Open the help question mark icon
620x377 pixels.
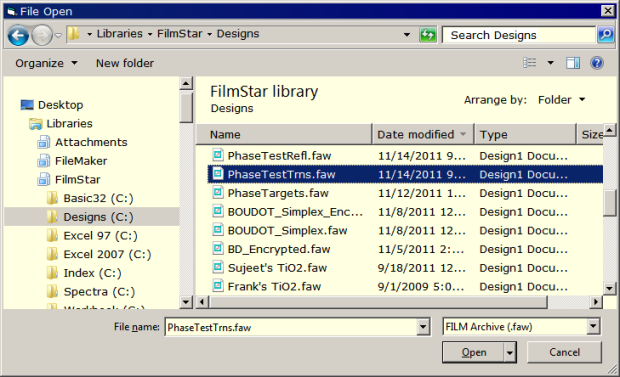pyautogui.click(x=597, y=63)
